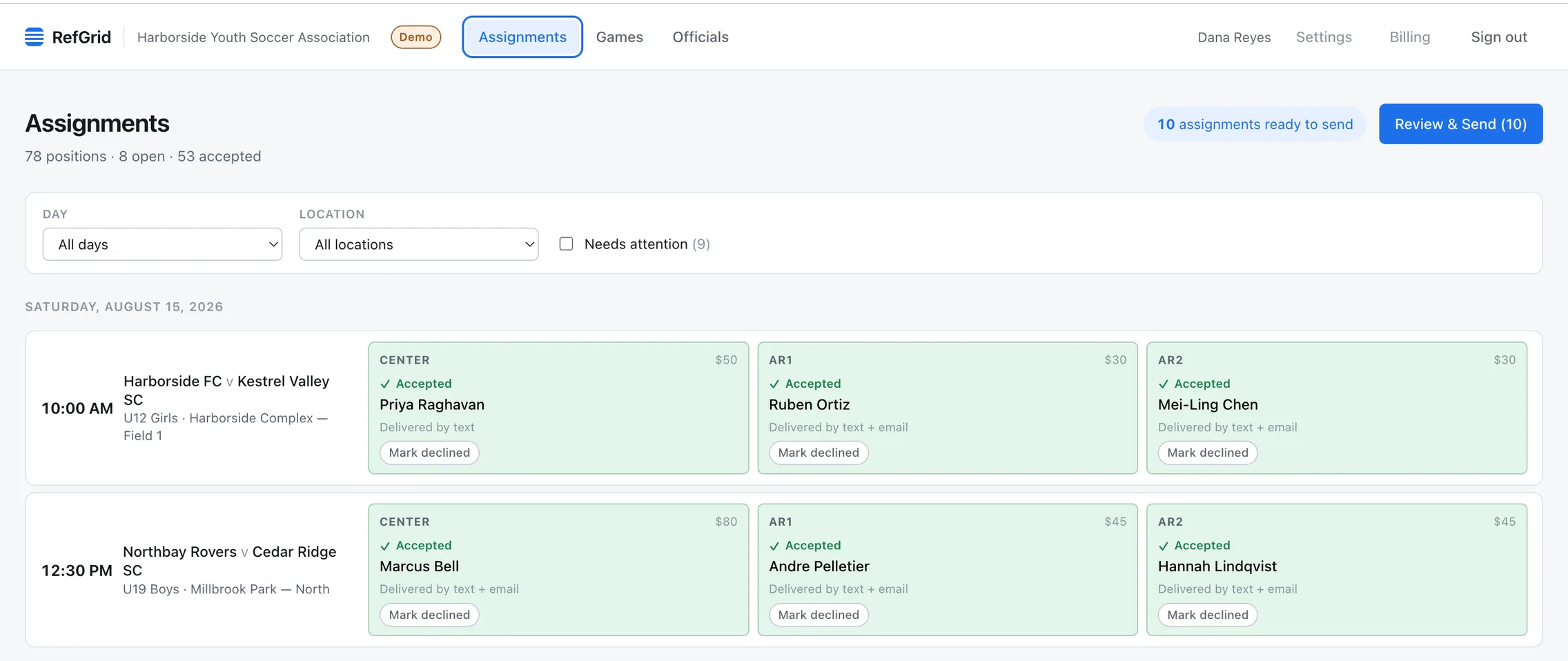Expand the All days dropdown
The image size is (1568, 661).
(x=162, y=244)
